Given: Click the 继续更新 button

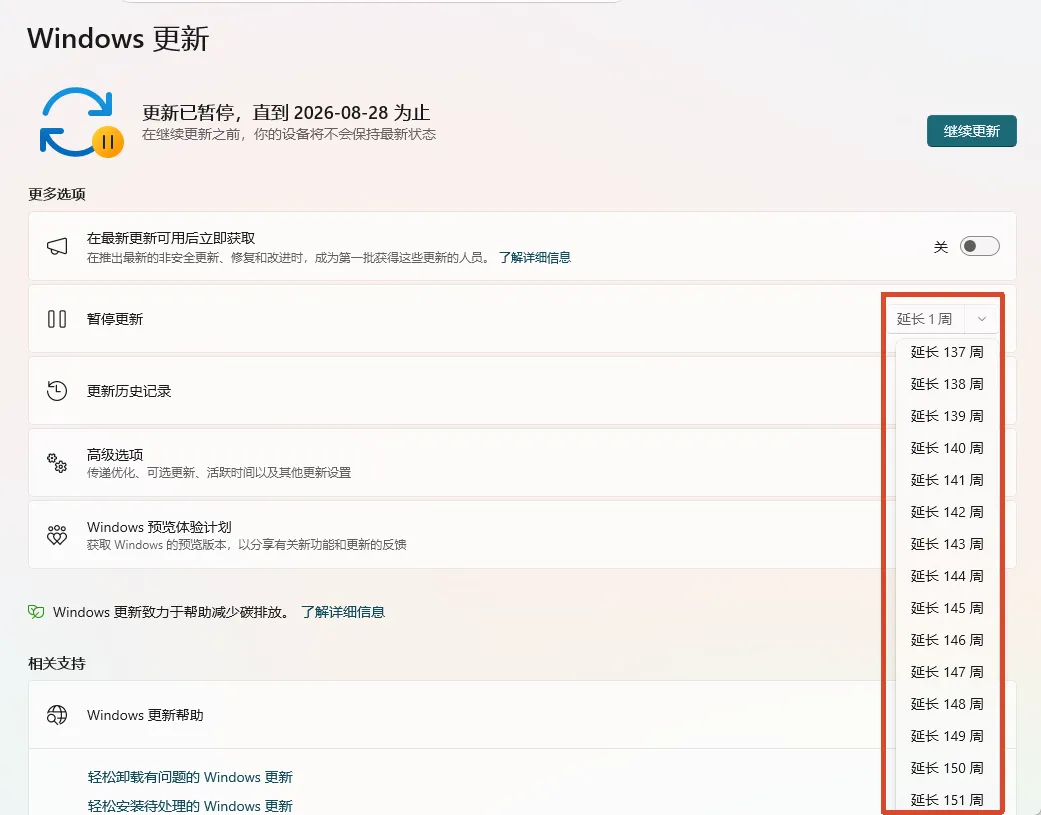Looking at the screenshot, I should 971,131.
